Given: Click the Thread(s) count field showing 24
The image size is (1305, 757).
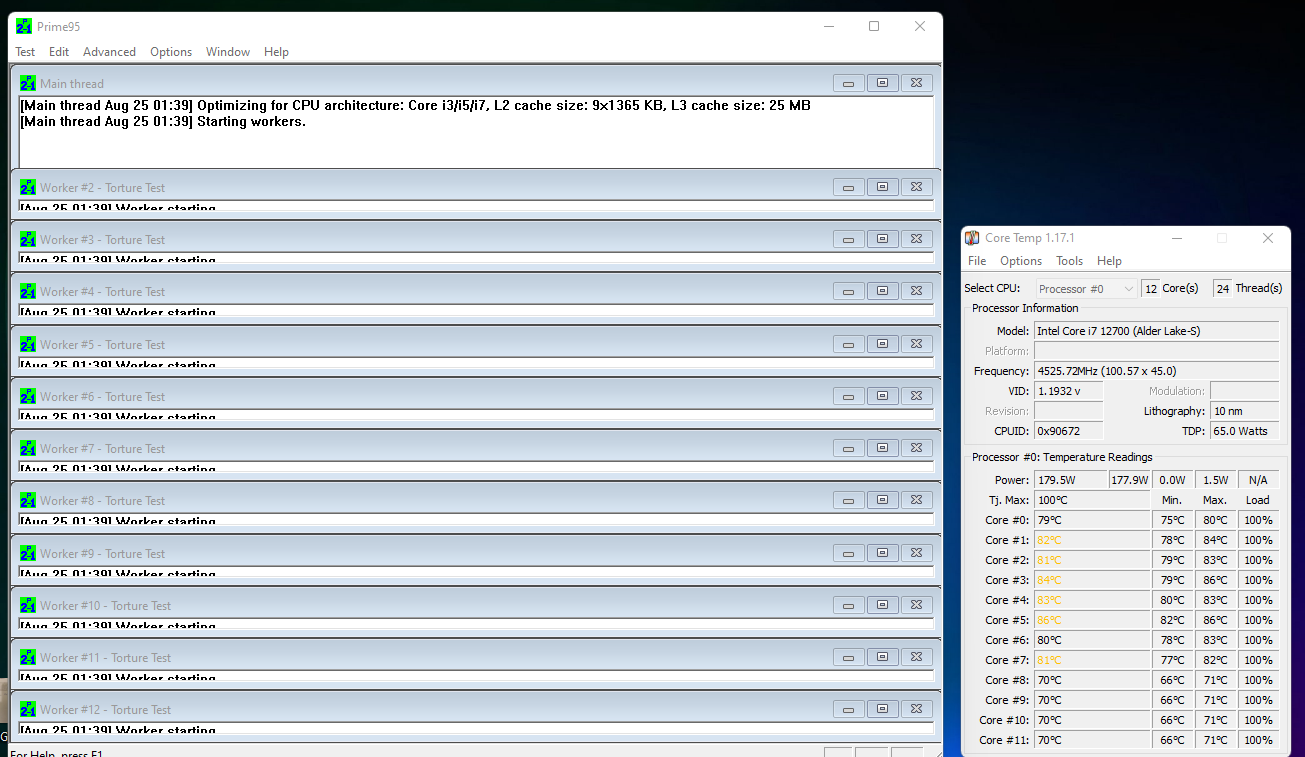Looking at the screenshot, I should tap(1222, 289).
